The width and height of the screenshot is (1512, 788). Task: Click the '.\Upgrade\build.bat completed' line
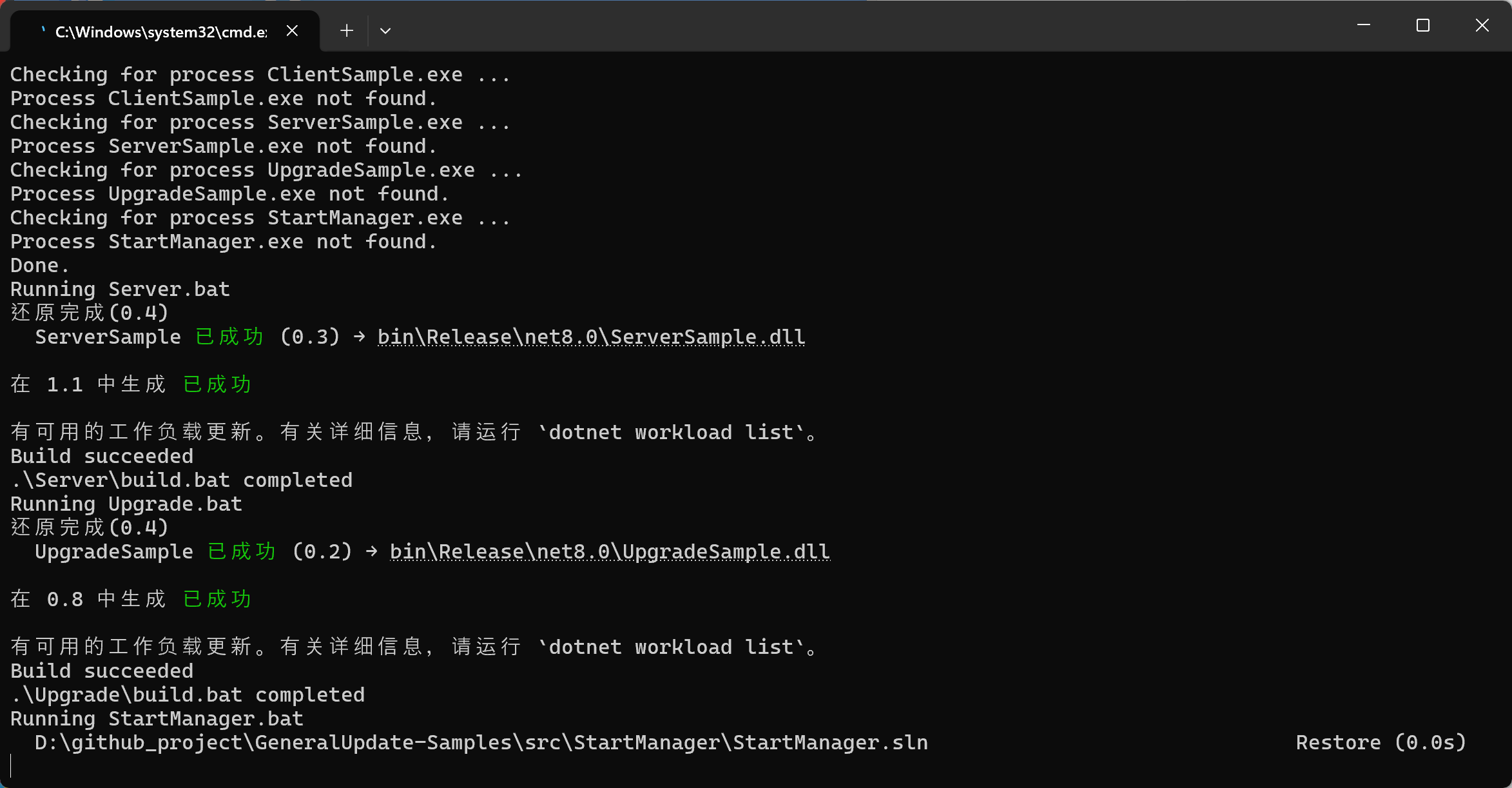click(x=188, y=694)
